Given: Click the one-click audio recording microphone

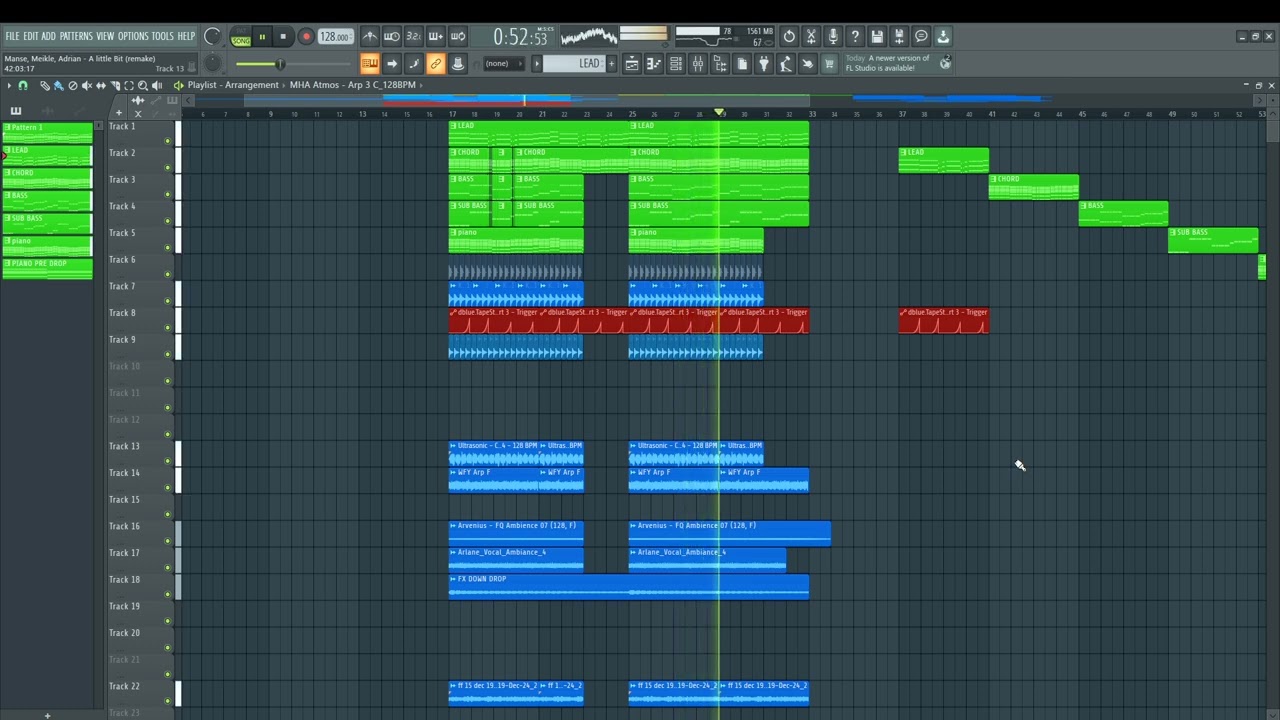Looking at the screenshot, I should pos(833,37).
